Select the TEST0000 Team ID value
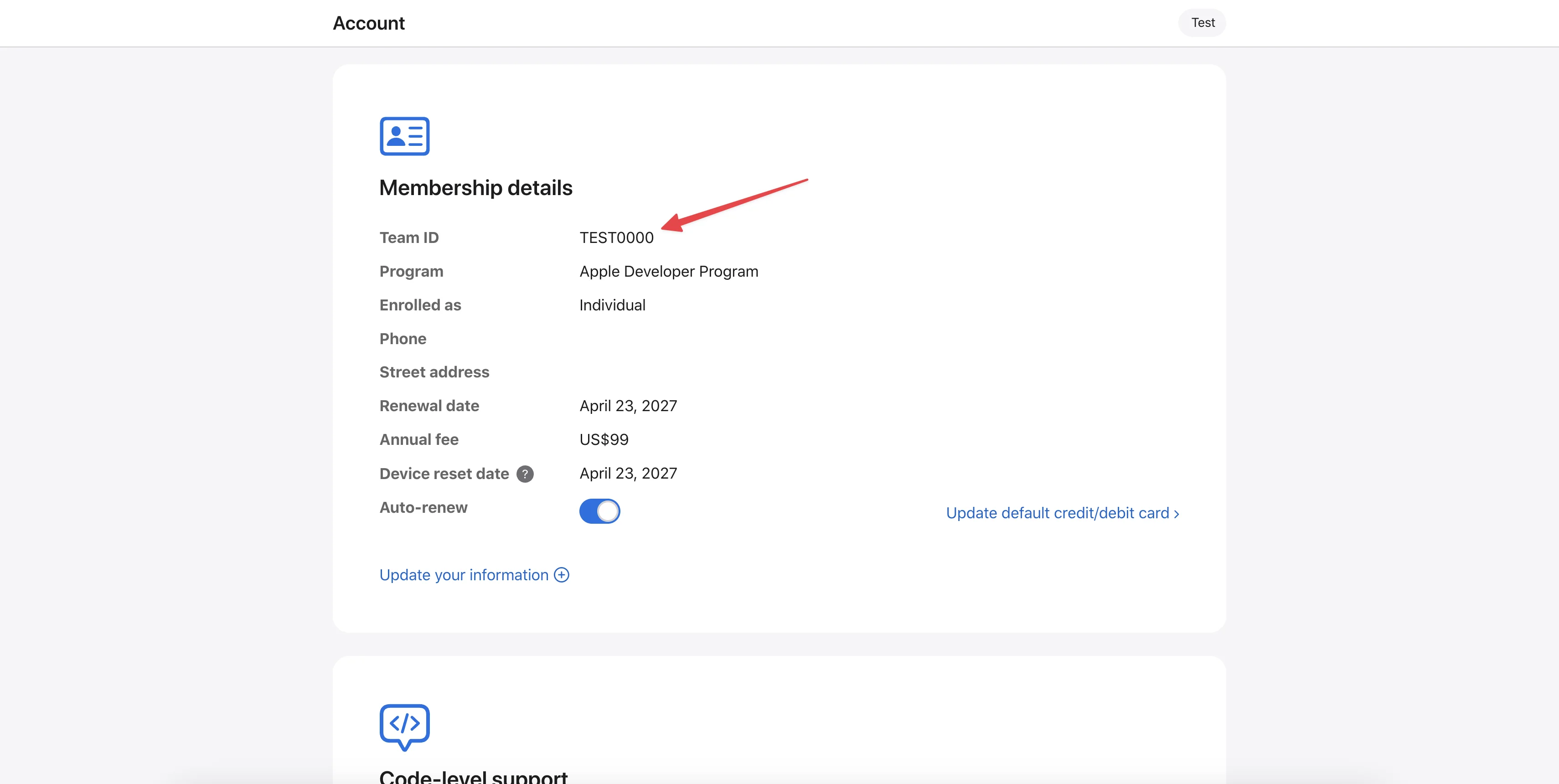1559x784 pixels. 617,238
